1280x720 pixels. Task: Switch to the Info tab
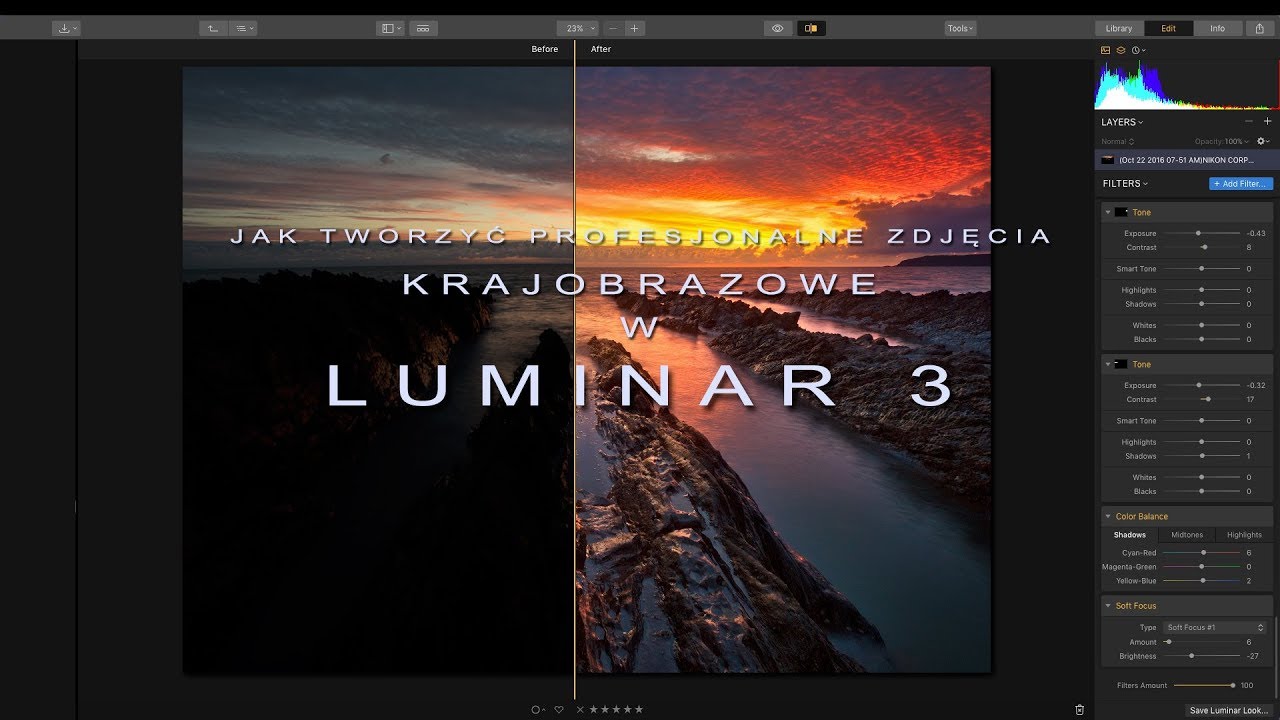click(x=1217, y=28)
